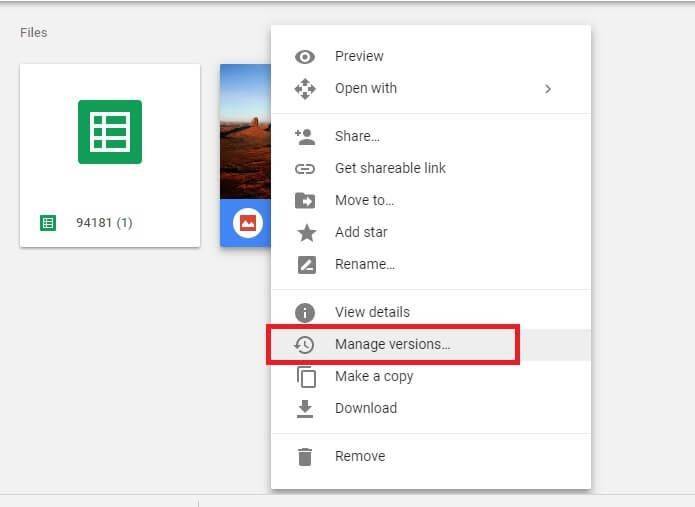
Task: Click the trash can Remove icon
Action: point(305,456)
